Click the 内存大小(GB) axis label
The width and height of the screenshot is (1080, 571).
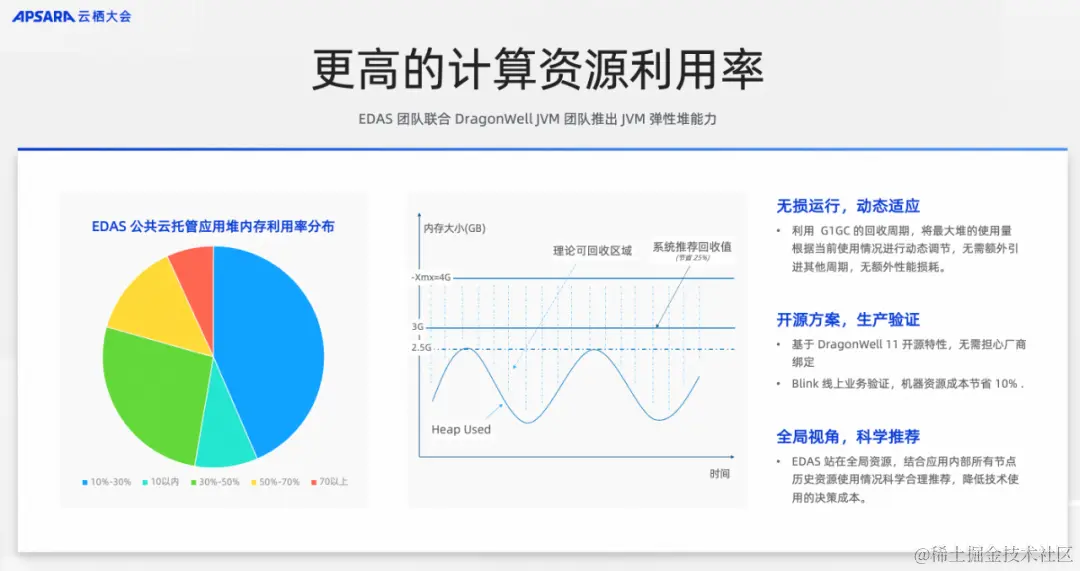455,228
